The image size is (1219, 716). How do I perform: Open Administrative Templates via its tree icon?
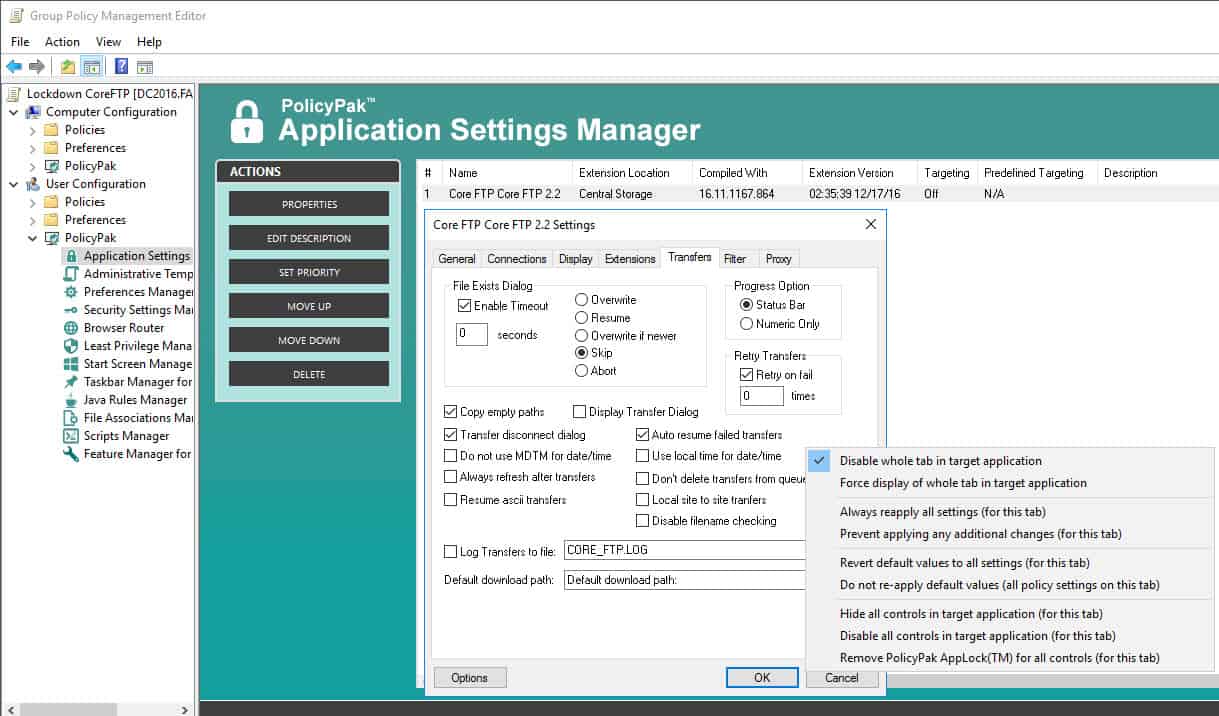click(x=71, y=274)
